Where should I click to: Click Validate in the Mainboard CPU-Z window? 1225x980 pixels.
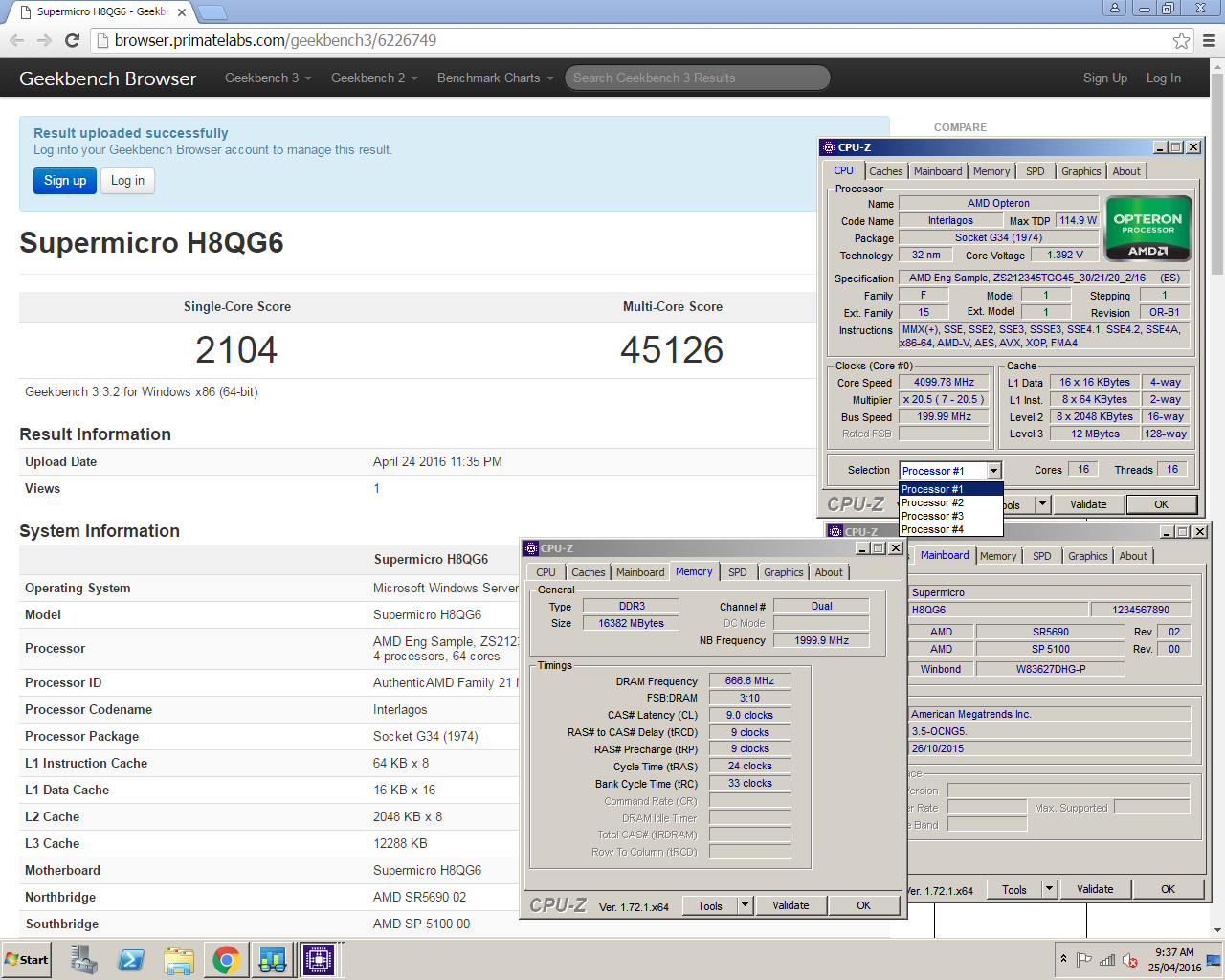[x=1095, y=889]
